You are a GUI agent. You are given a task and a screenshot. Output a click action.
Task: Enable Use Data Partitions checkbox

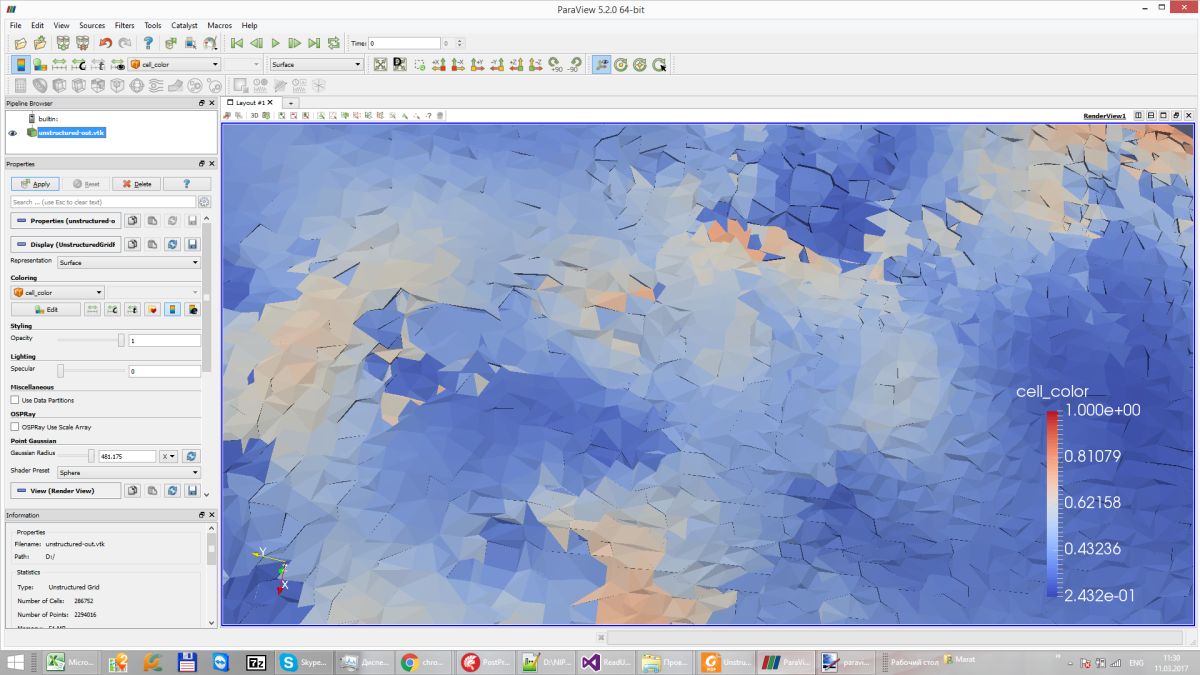(x=15, y=400)
